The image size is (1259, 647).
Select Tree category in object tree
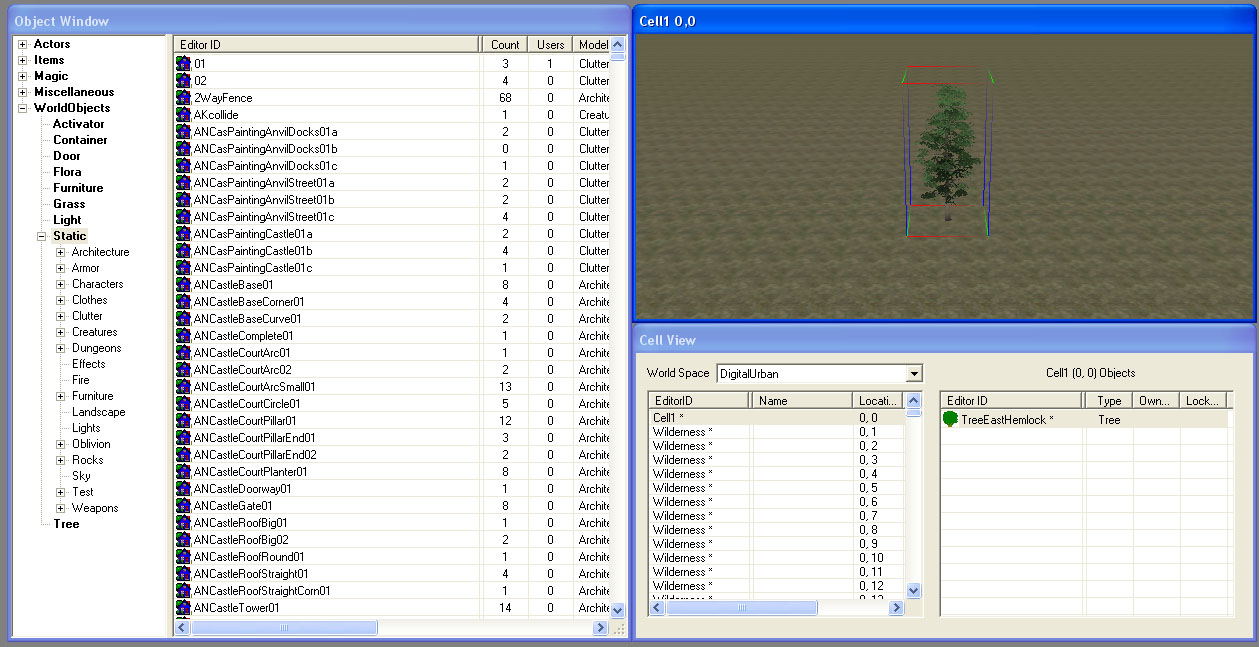click(x=66, y=524)
